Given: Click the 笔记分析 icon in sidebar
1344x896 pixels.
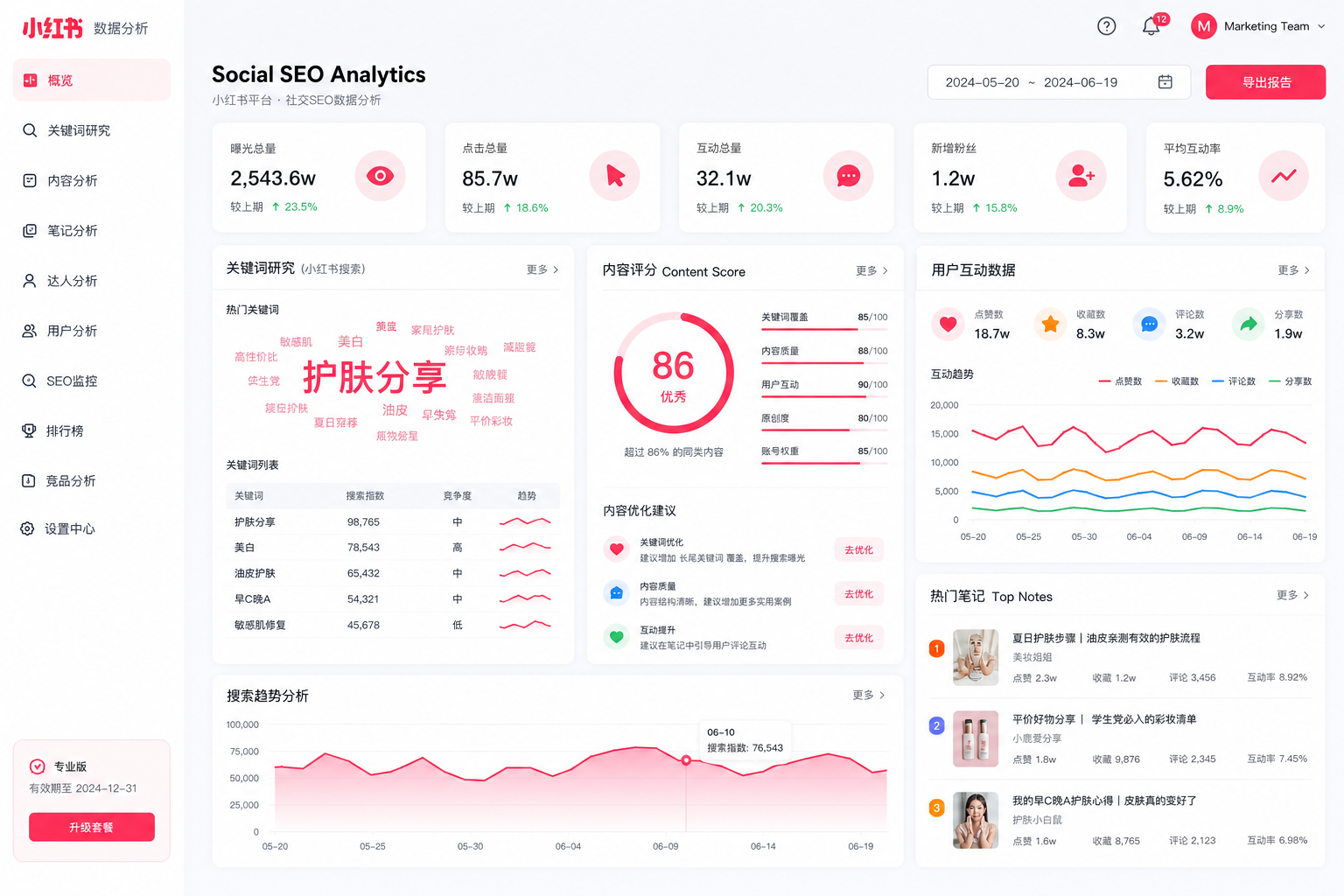Looking at the screenshot, I should click(30, 231).
